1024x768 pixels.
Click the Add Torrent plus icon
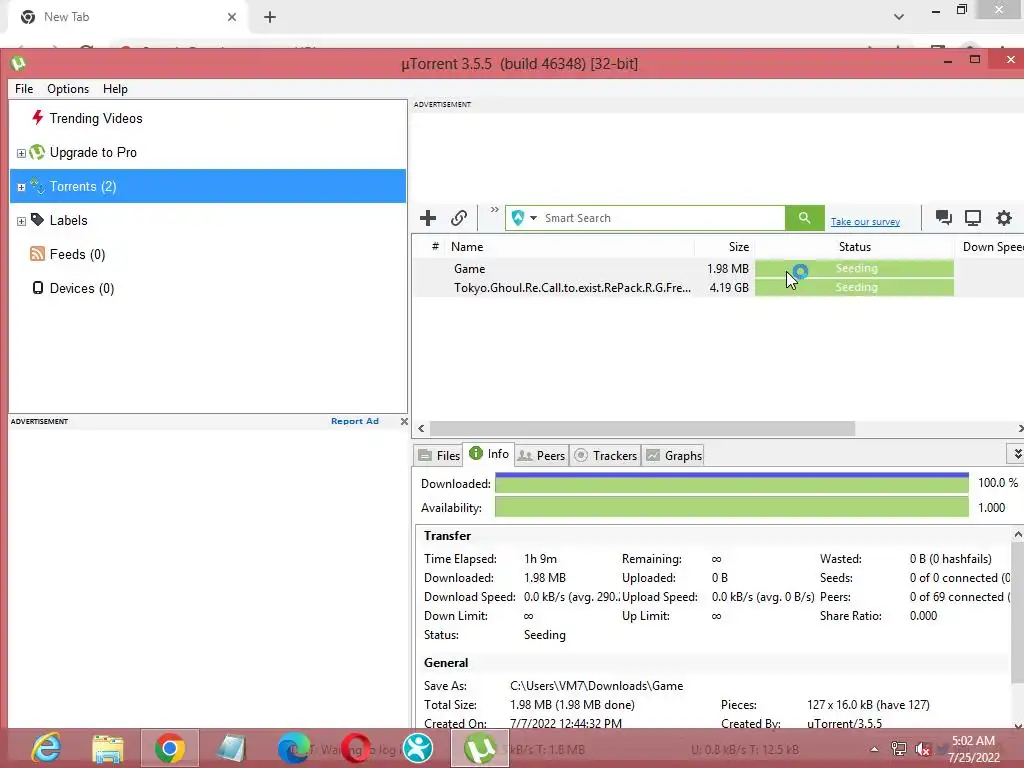click(x=428, y=218)
